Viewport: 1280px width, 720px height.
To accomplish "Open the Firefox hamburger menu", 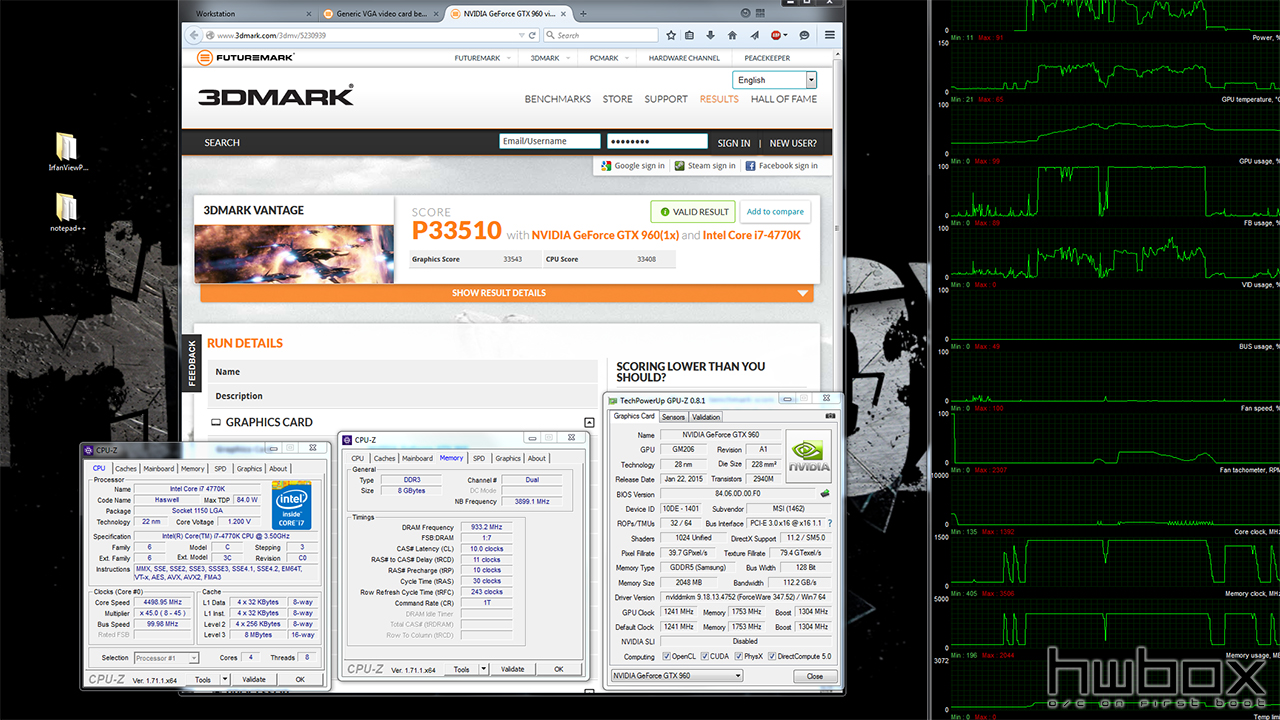I will pyautogui.click(x=829, y=35).
